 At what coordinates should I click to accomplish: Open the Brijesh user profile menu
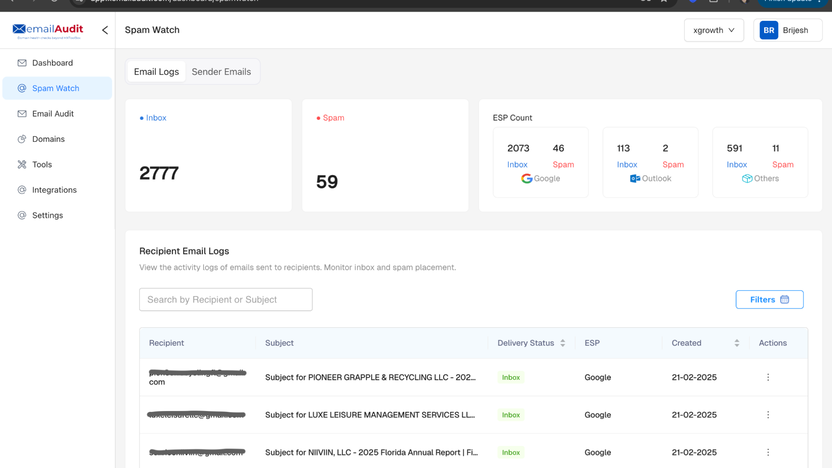[x=787, y=31]
